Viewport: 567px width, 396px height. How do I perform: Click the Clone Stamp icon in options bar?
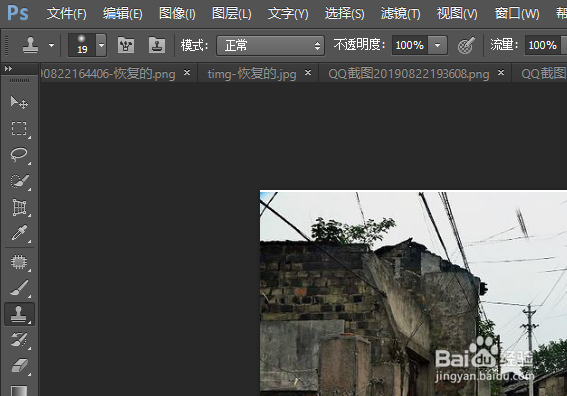[x=30, y=45]
